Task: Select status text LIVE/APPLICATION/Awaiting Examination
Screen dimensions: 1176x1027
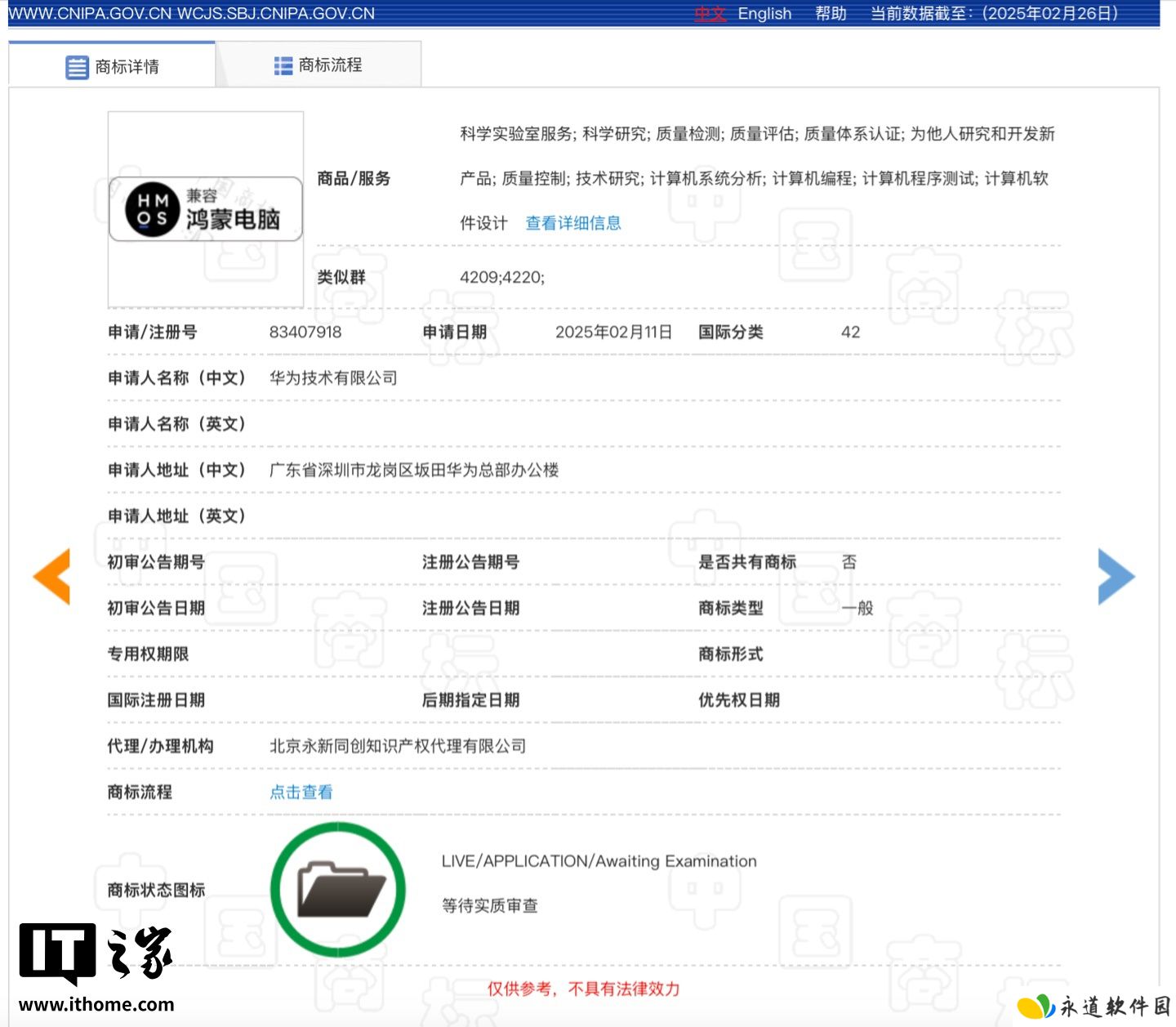Action: (x=599, y=861)
